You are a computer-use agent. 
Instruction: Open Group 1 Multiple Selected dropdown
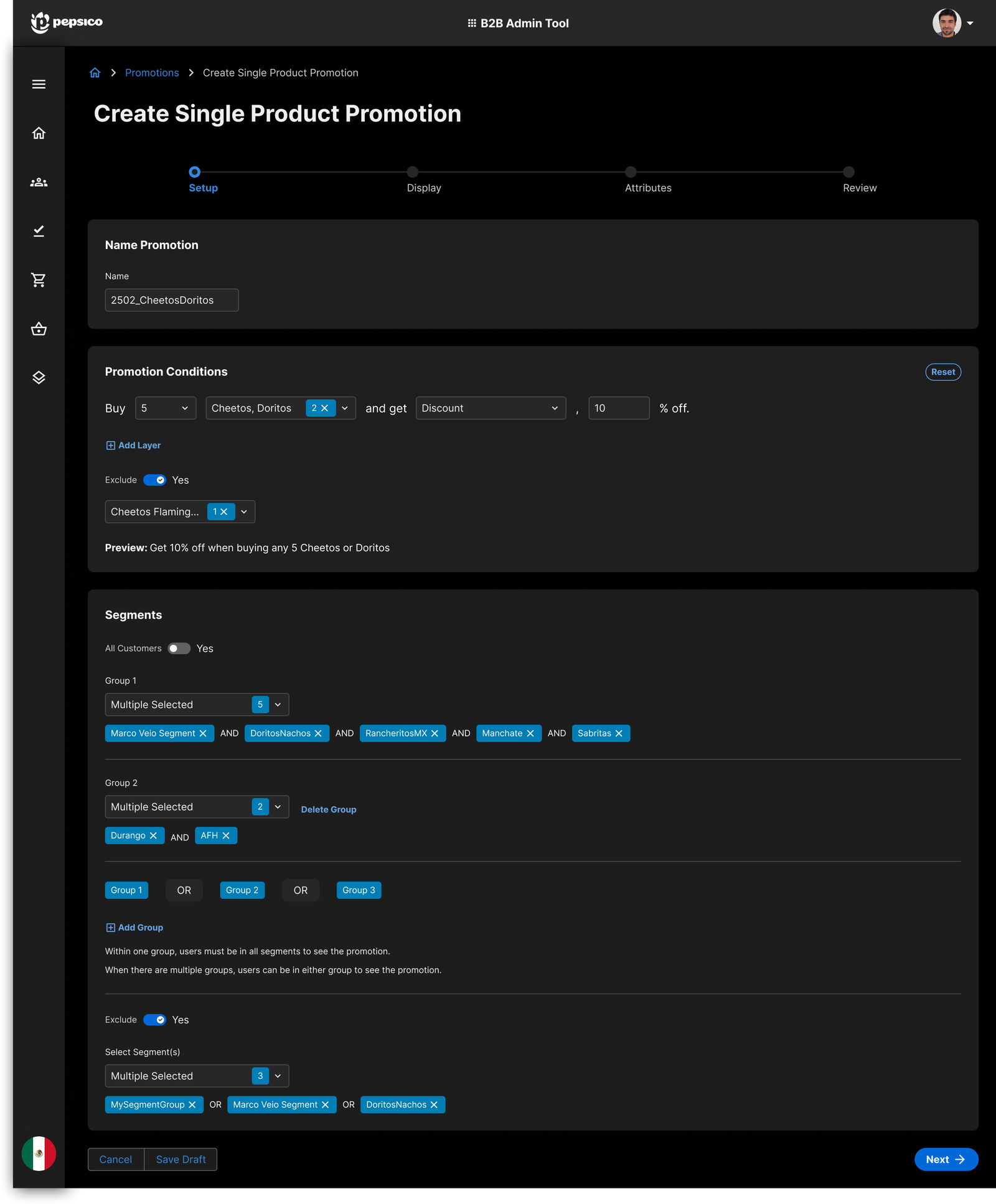[197, 705]
